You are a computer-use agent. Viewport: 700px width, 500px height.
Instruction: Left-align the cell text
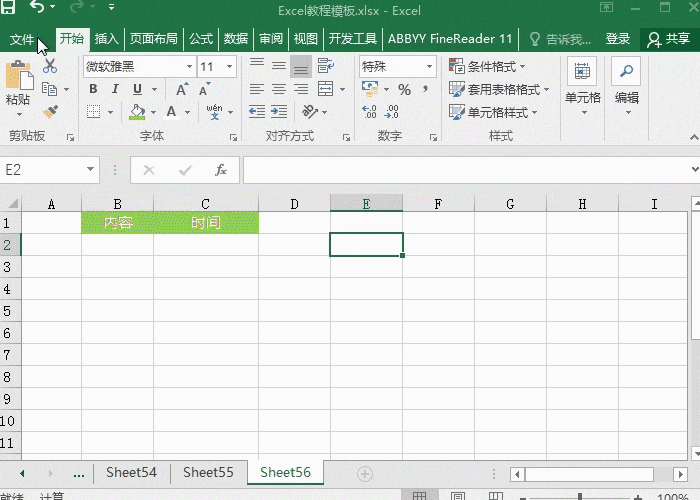(x=257, y=89)
